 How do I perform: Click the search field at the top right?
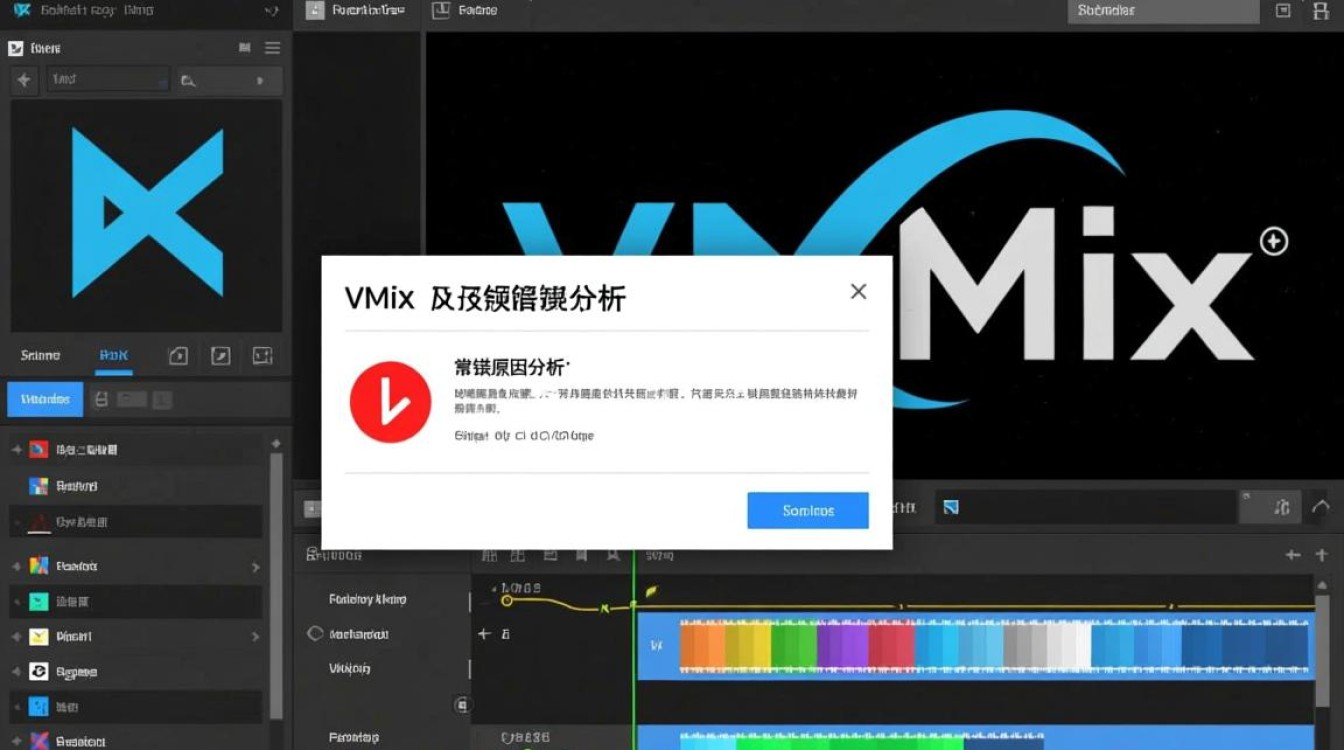(1164, 11)
